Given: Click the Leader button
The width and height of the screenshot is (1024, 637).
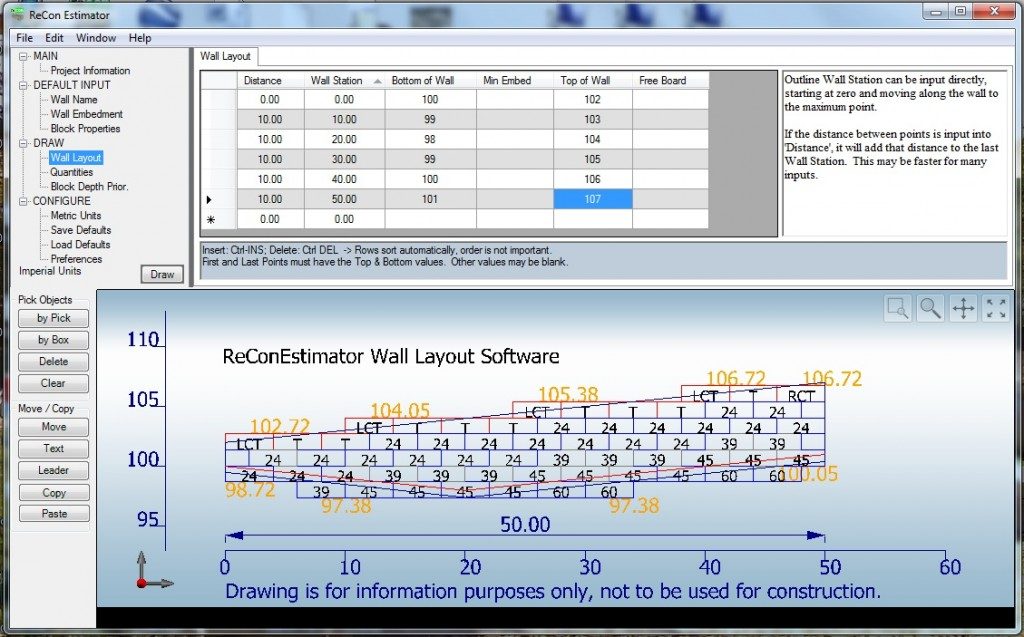Looking at the screenshot, I should click(x=54, y=470).
